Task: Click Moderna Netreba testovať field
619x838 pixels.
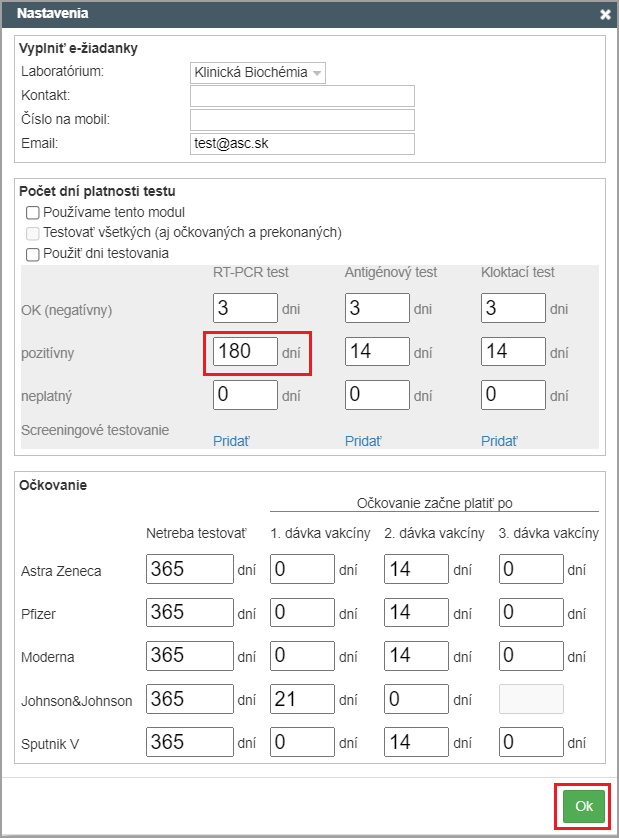Action: tap(190, 656)
